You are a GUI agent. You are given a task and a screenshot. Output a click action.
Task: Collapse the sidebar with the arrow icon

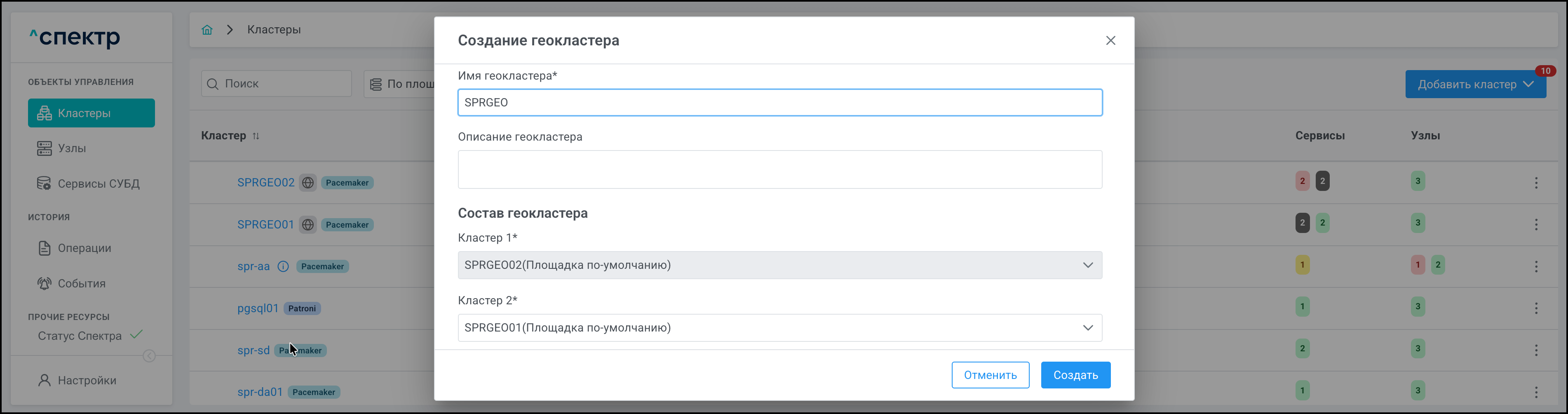149,356
